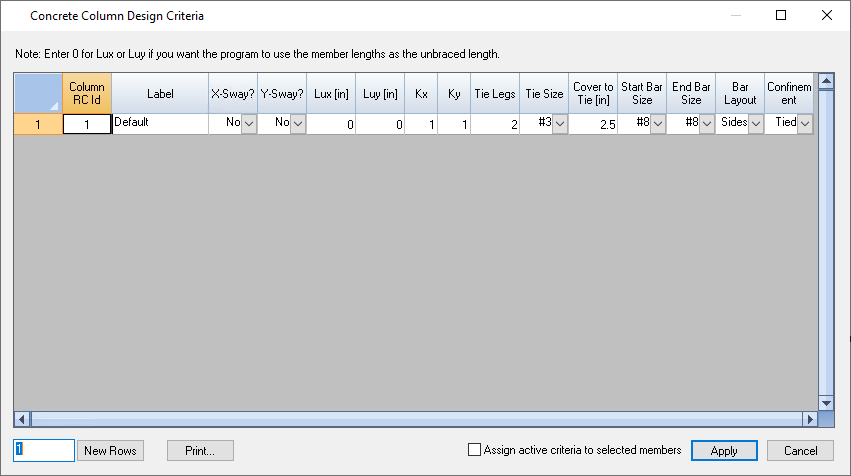
Task: Click the Luy [in] column header
Action: pyautogui.click(x=380, y=93)
